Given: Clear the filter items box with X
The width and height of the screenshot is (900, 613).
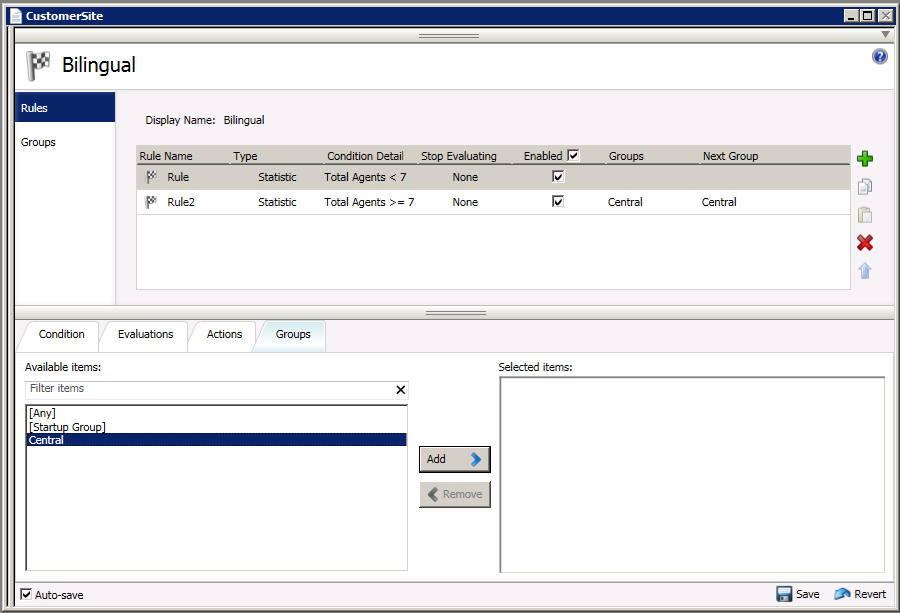Looking at the screenshot, I should pyautogui.click(x=401, y=390).
